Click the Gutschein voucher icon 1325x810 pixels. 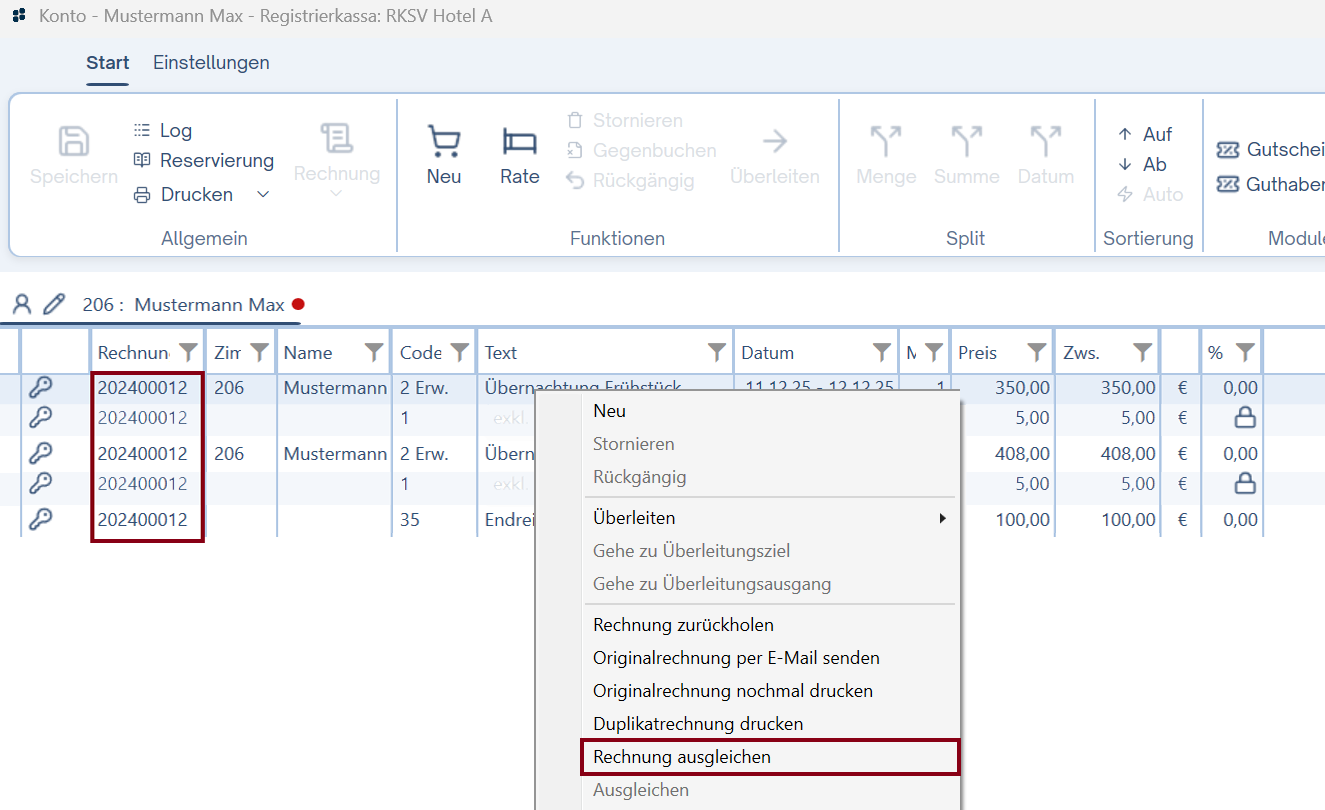(x=1227, y=150)
